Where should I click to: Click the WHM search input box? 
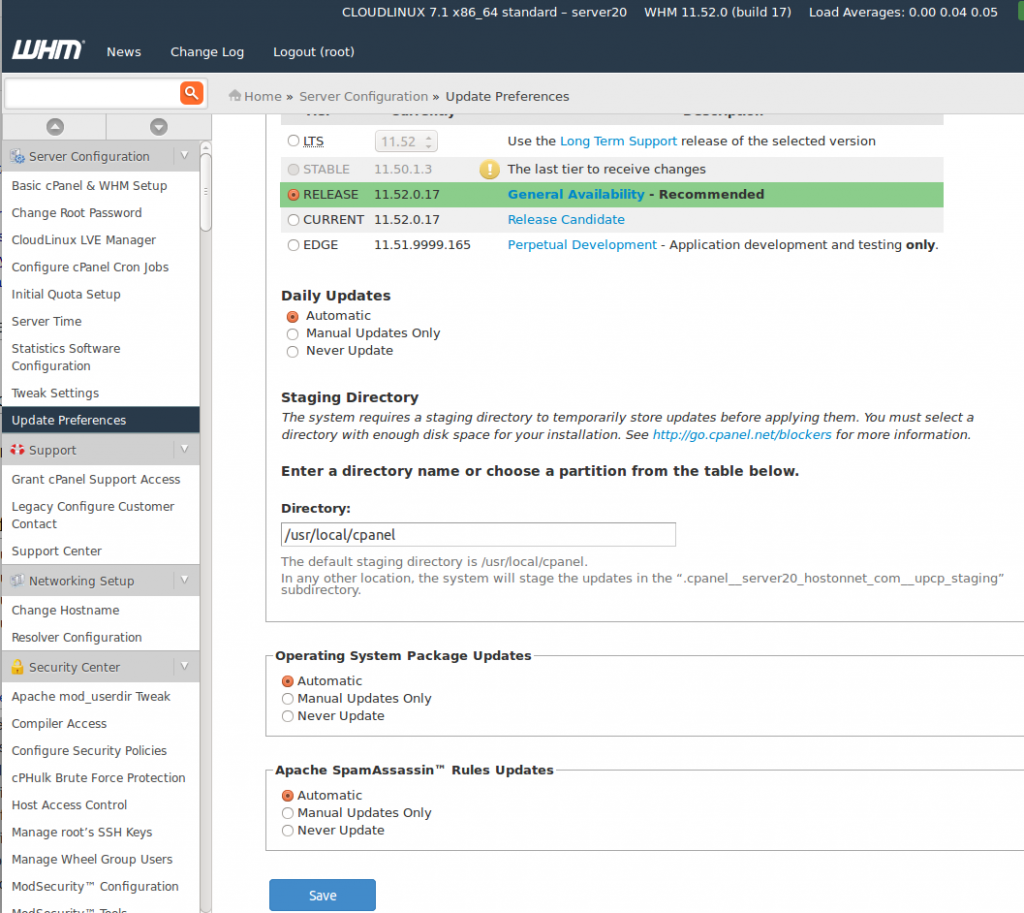(x=91, y=93)
